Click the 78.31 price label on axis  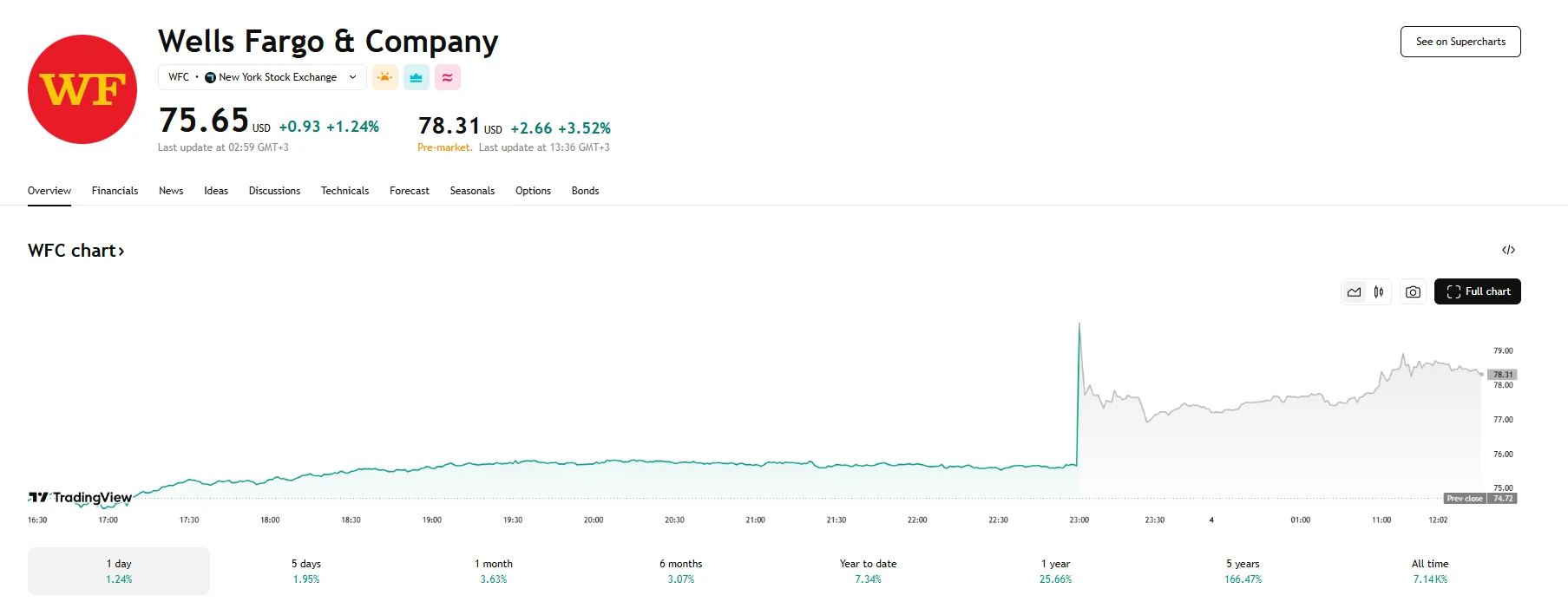pyautogui.click(x=1502, y=375)
